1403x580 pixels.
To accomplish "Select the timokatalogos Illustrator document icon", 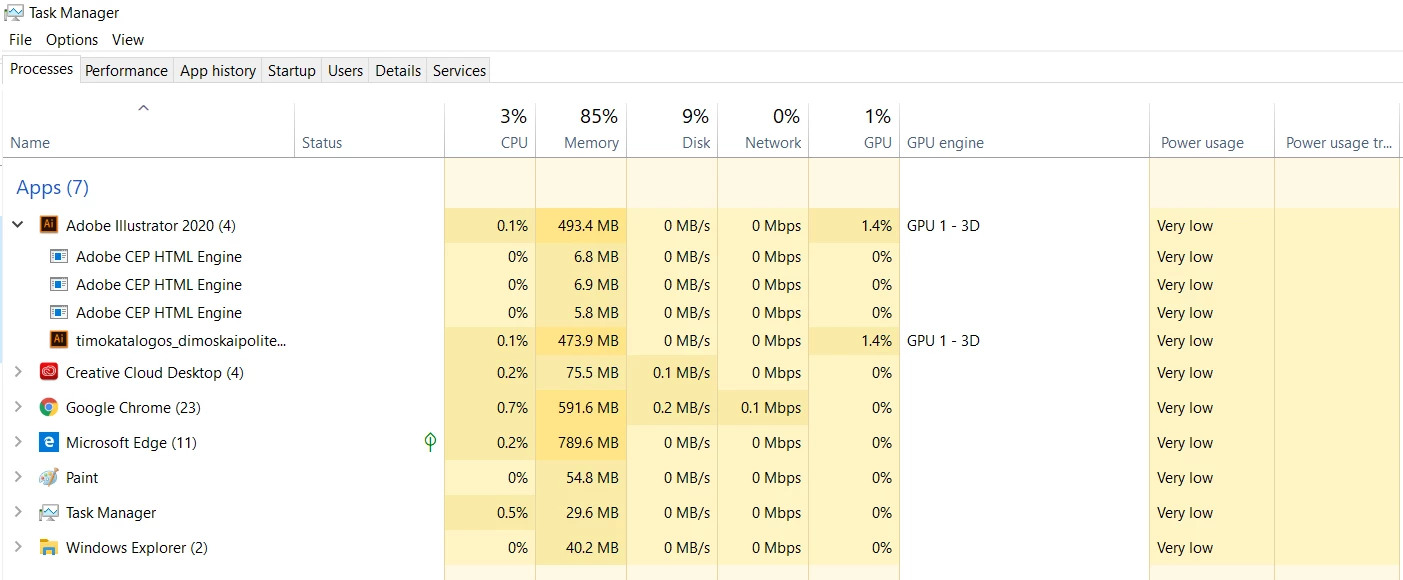I will [58, 340].
